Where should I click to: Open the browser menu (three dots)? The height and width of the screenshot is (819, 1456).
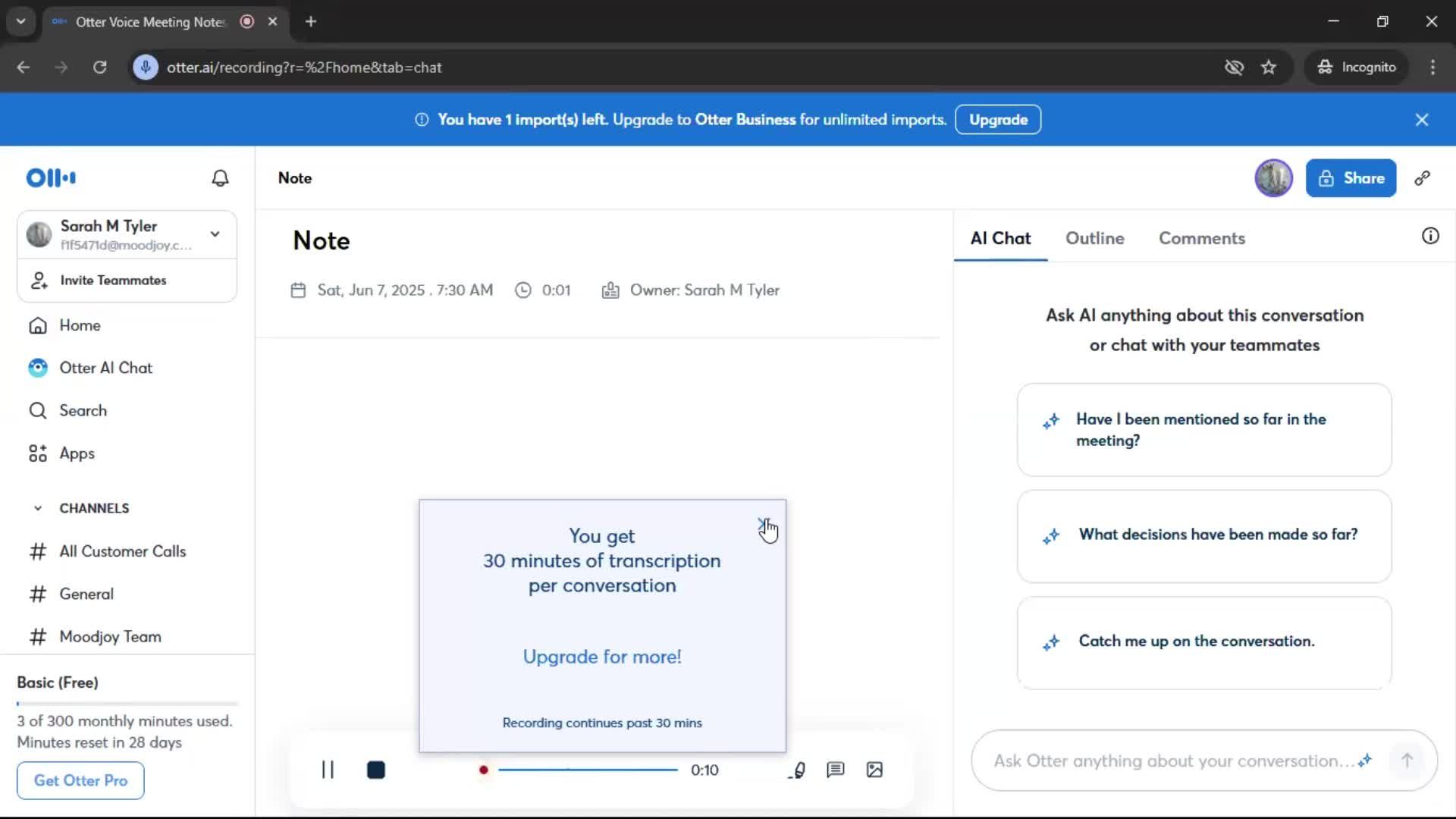tap(1432, 67)
